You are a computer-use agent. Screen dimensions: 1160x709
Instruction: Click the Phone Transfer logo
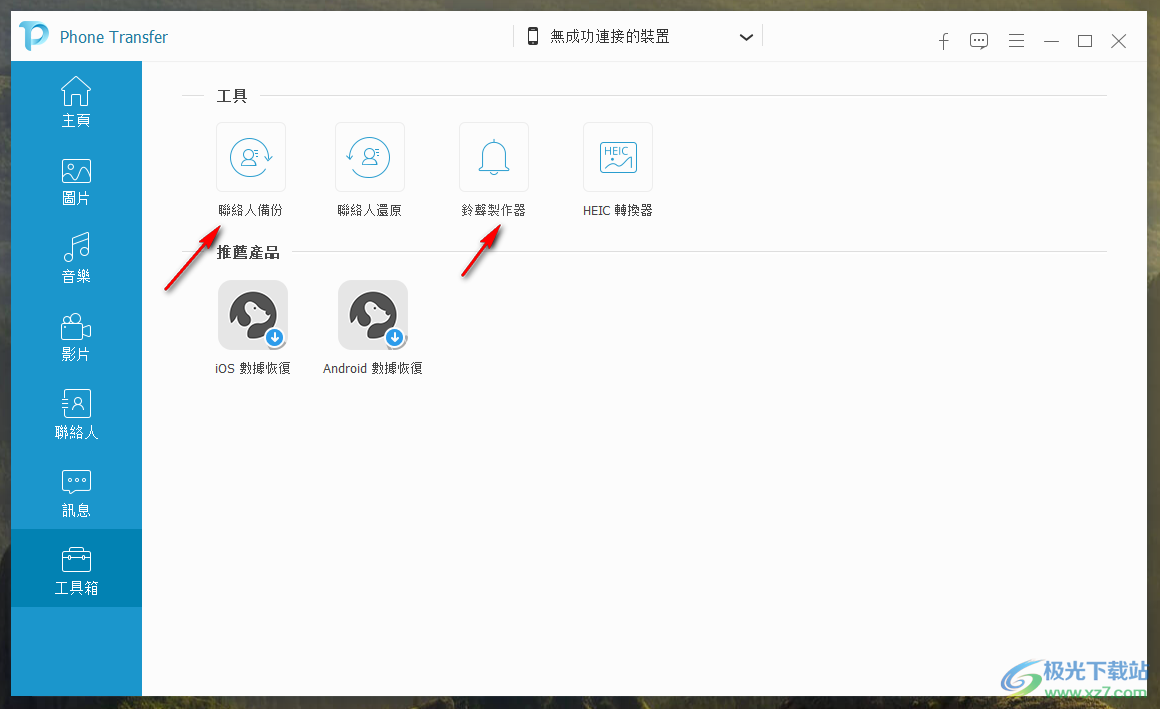click(x=31, y=36)
